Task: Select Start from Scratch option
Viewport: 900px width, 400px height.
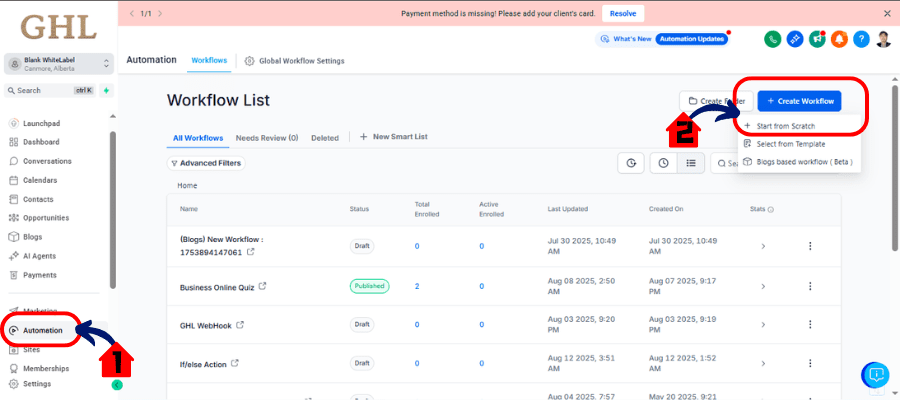Action: click(785, 126)
